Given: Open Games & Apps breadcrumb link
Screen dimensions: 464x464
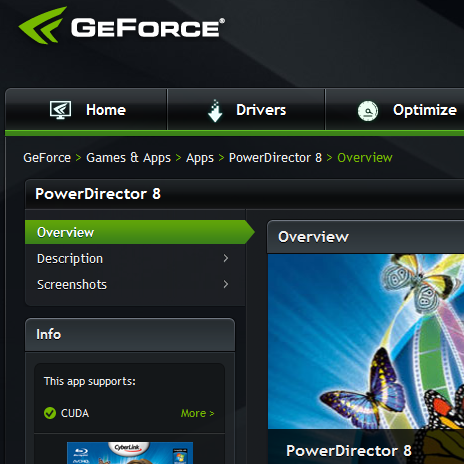Looking at the screenshot, I should [128, 158].
